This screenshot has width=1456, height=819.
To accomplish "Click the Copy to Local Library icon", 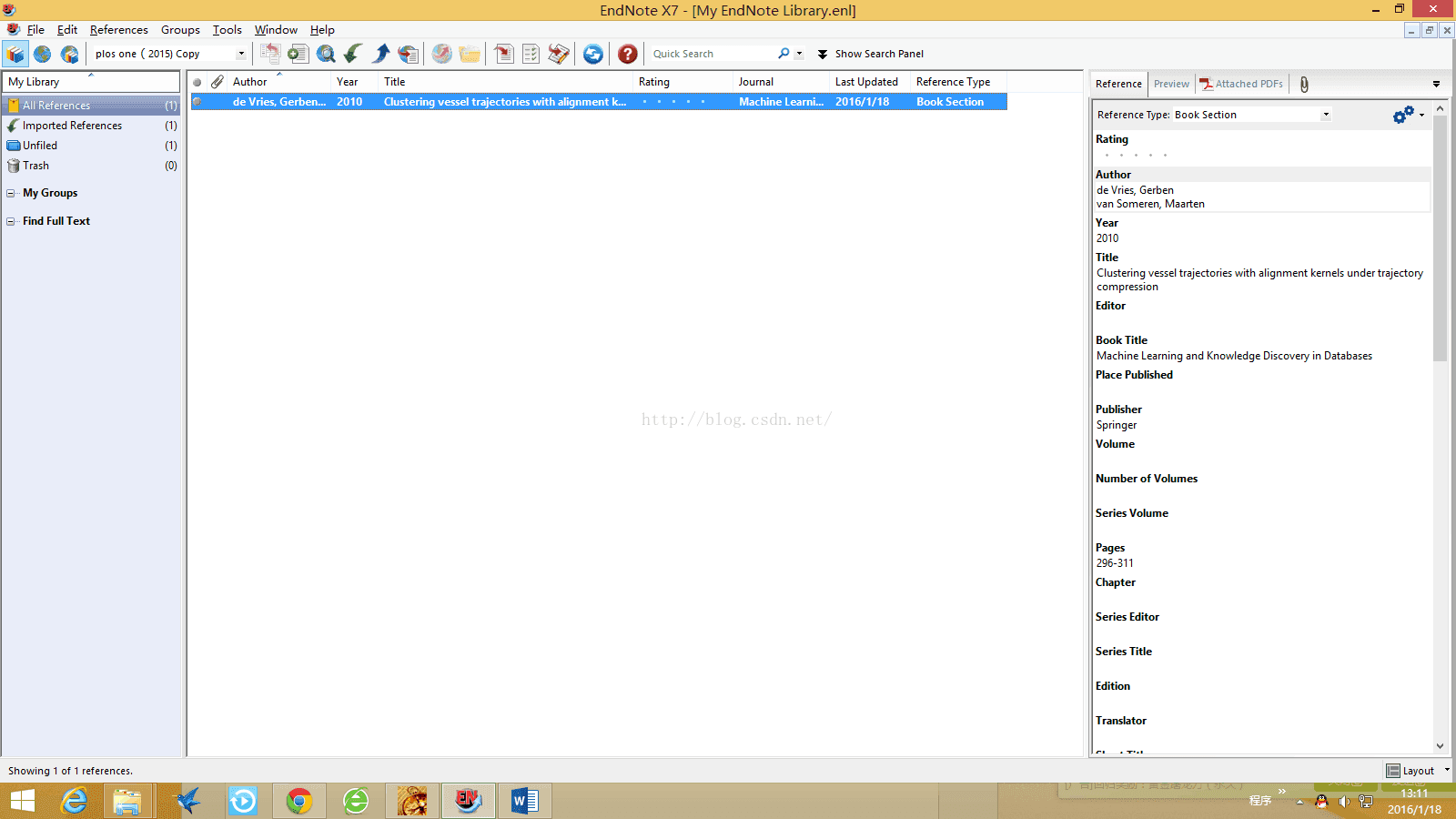I will (270, 54).
